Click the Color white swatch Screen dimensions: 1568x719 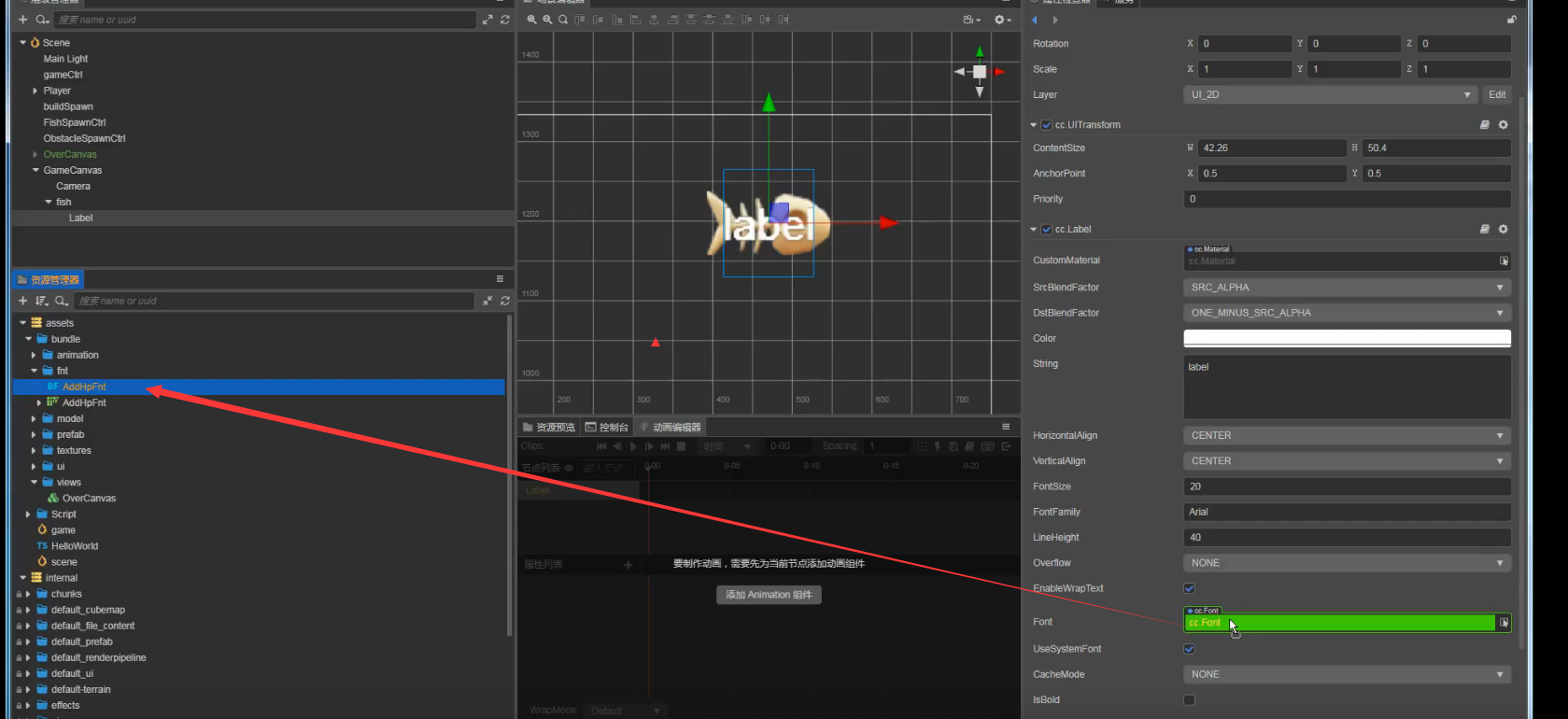tap(1346, 338)
